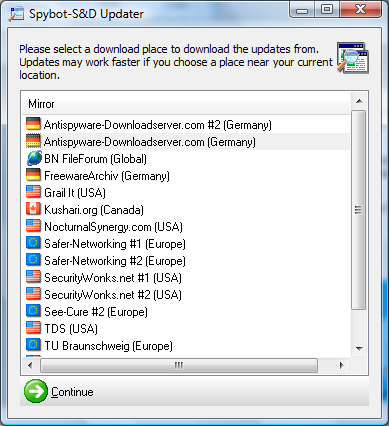
Task: Click the USA flag beside NocturnalSynergy.com
Action: [x=33, y=226]
